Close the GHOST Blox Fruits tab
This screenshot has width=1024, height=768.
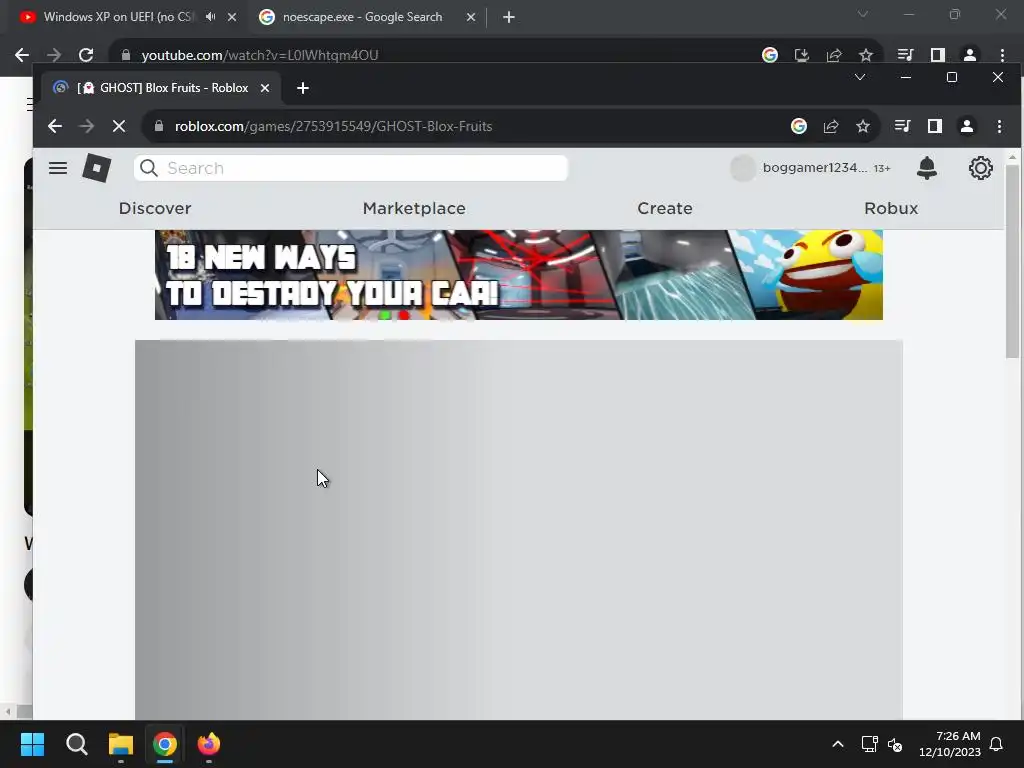click(264, 88)
